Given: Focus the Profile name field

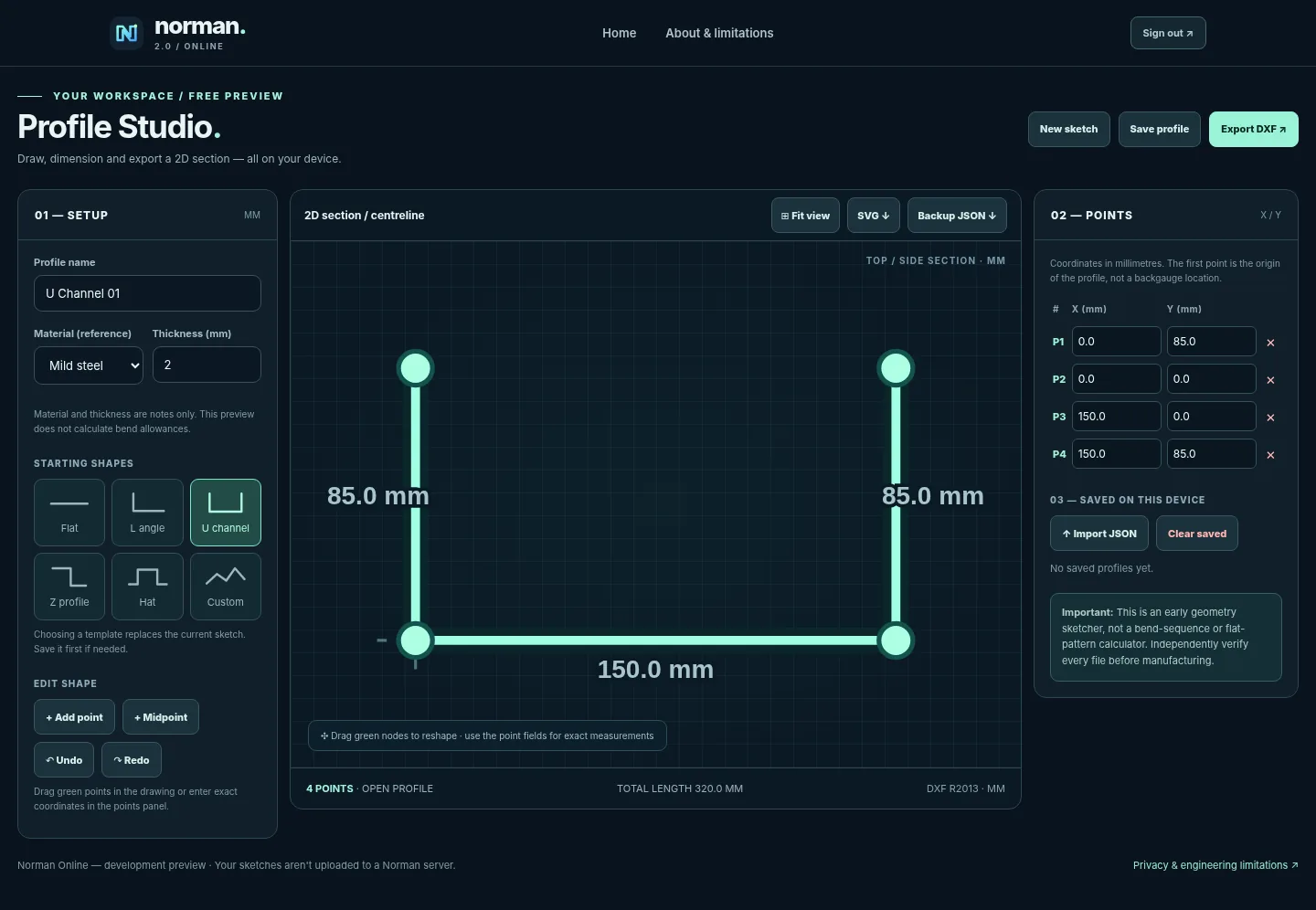Looking at the screenshot, I should pos(147,293).
